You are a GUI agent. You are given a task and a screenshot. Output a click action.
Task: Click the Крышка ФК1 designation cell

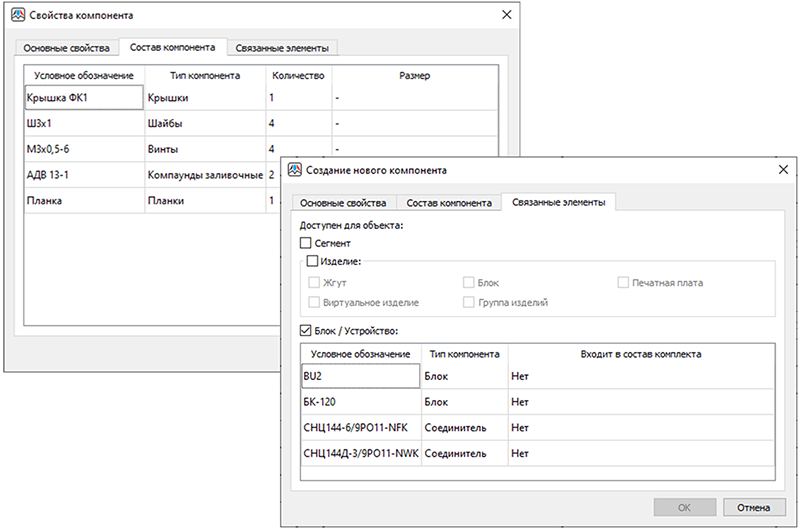(83, 98)
